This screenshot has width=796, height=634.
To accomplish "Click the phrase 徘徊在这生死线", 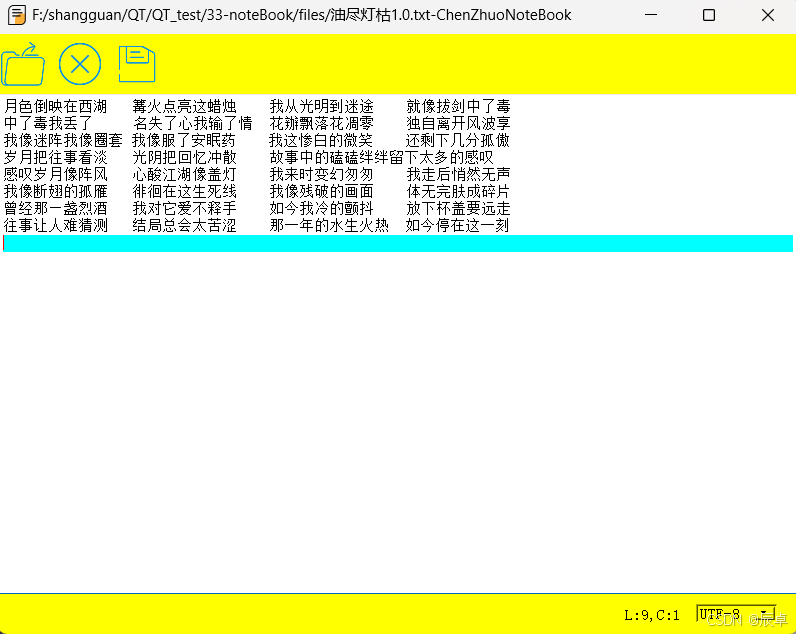I will (x=184, y=191).
